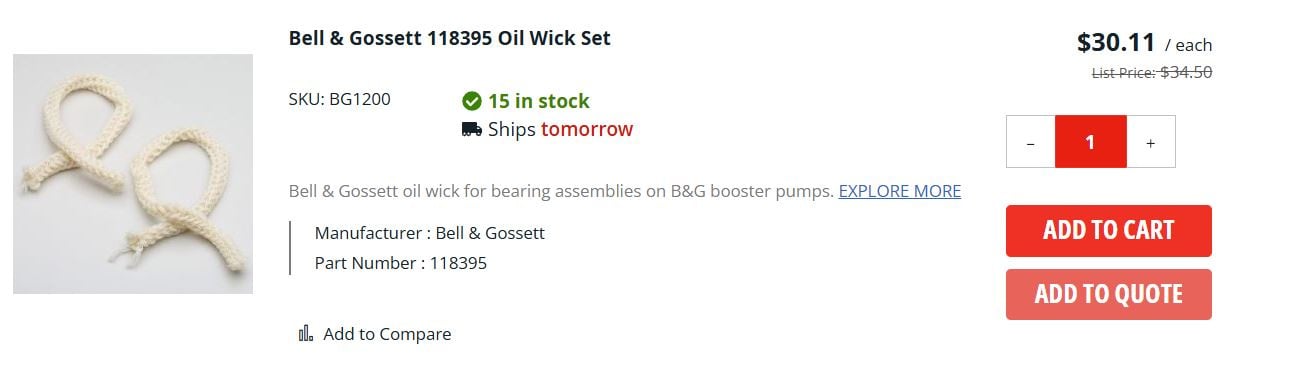Click the Part Number 118395 line
The width and height of the screenshot is (1312, 367).
[401, 263]
